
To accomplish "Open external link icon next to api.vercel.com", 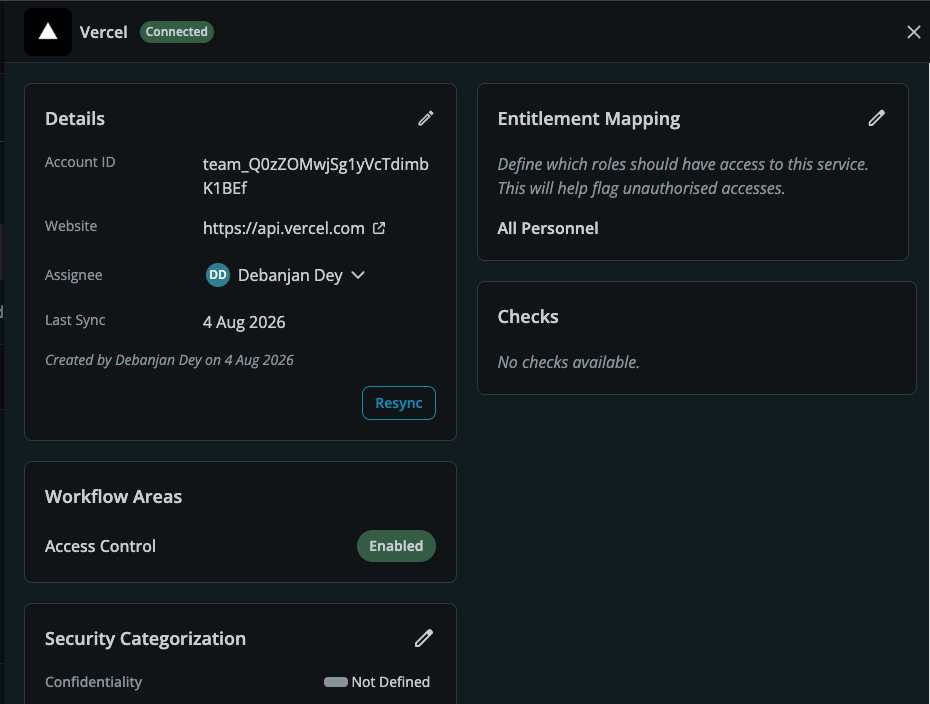I will 379,228.
